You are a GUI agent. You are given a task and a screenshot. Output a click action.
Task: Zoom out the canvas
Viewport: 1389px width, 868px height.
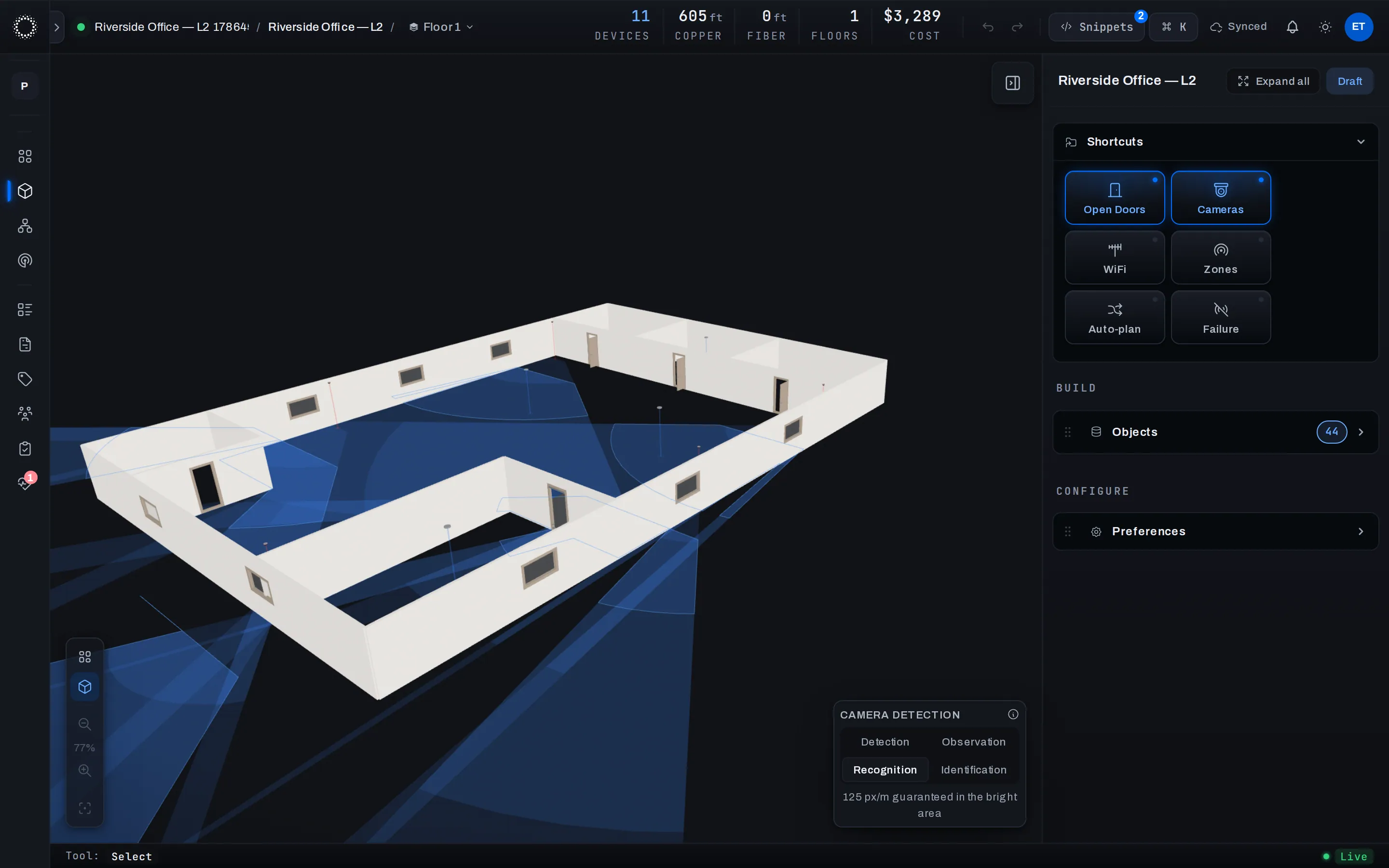pos(85,724)
